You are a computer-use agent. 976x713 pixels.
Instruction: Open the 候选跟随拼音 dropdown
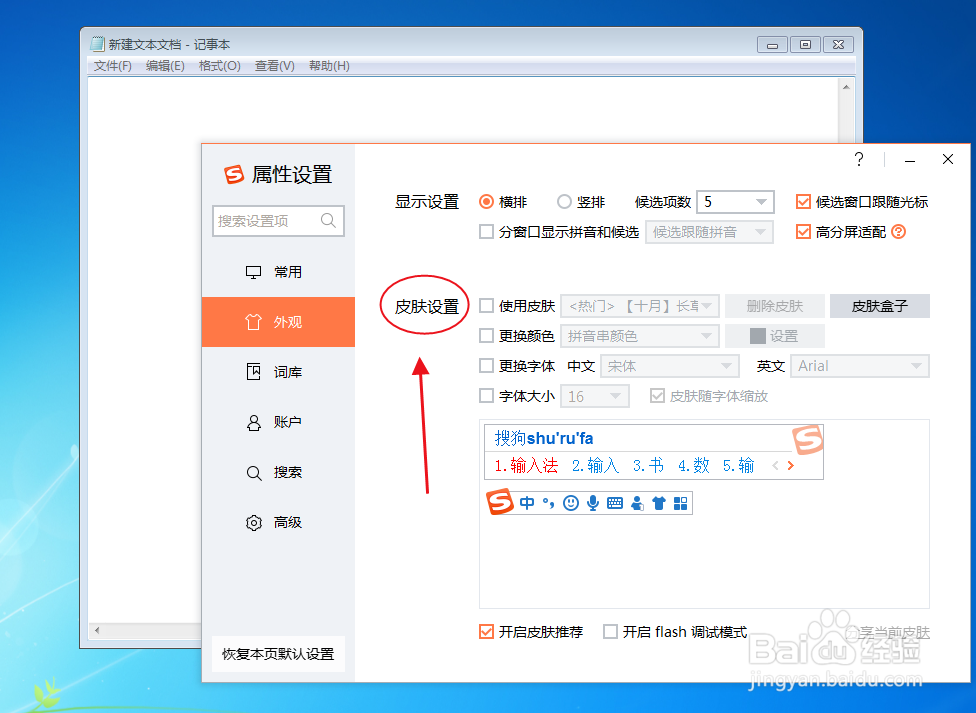(x=710, y=232)
